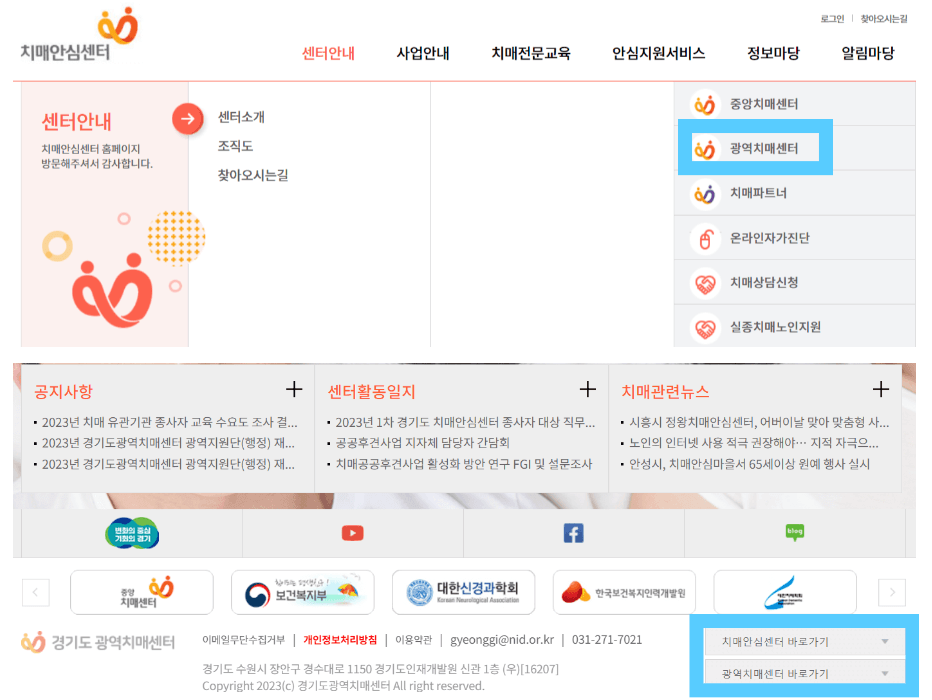The width and height of the screenshot is (932, 700).
Task: Click the 로그인 link
Action: coord(830,18)
